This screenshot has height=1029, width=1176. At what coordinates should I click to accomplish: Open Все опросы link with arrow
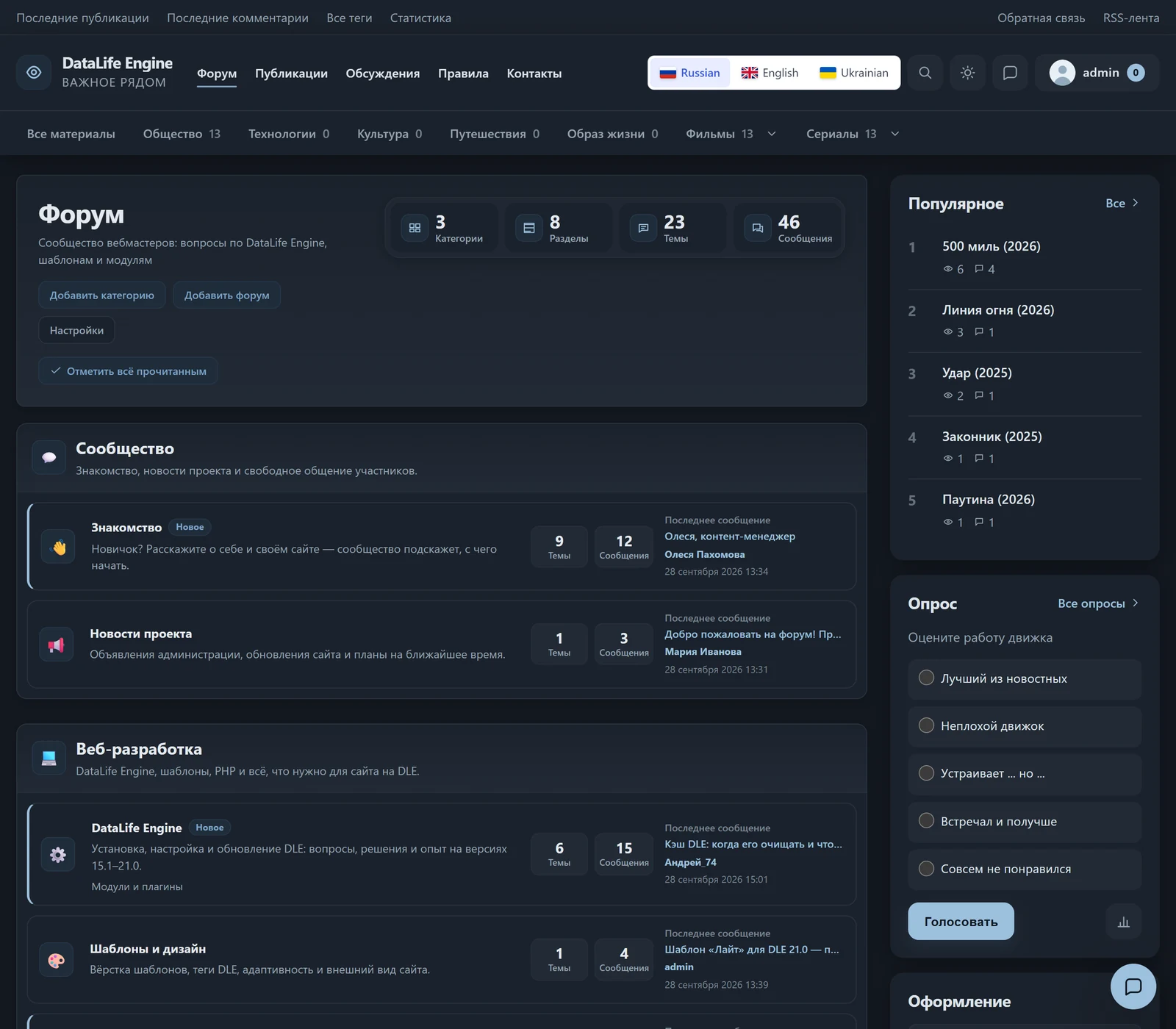click(1098, 603)
